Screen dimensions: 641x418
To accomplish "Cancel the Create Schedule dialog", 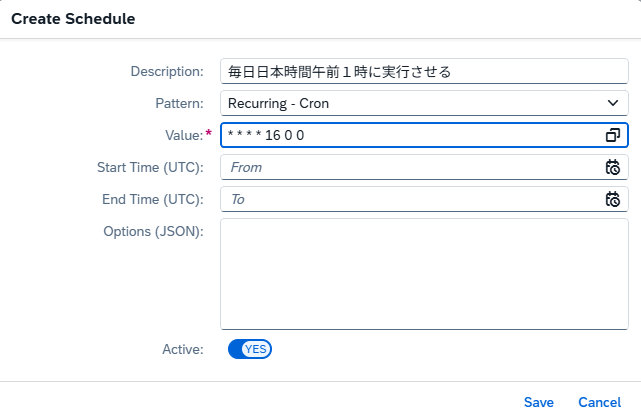I will pyautogui.click(x=599, y=402).
